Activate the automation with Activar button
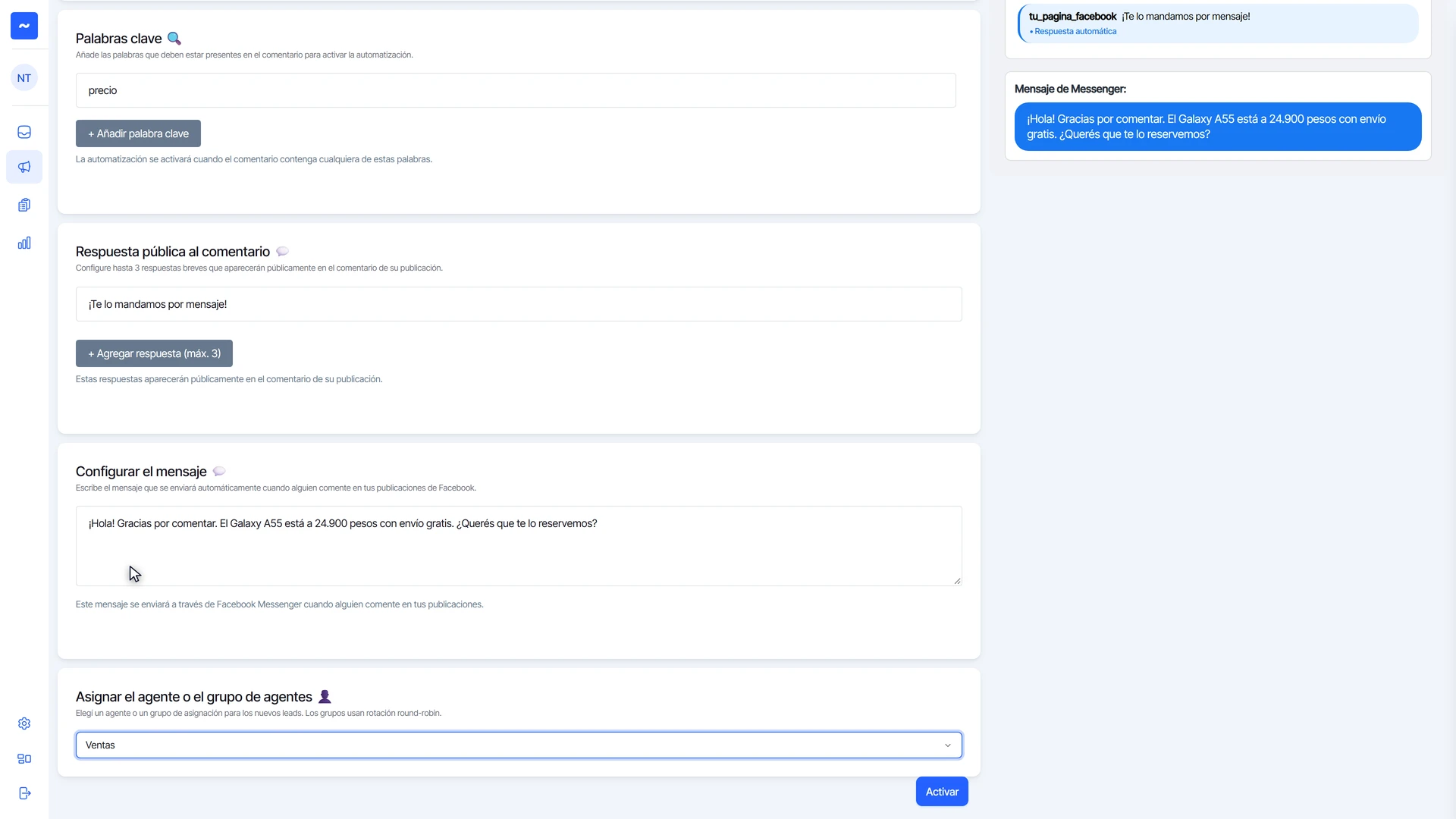Screen dimensions: 1456x819 tap(942, 792)
